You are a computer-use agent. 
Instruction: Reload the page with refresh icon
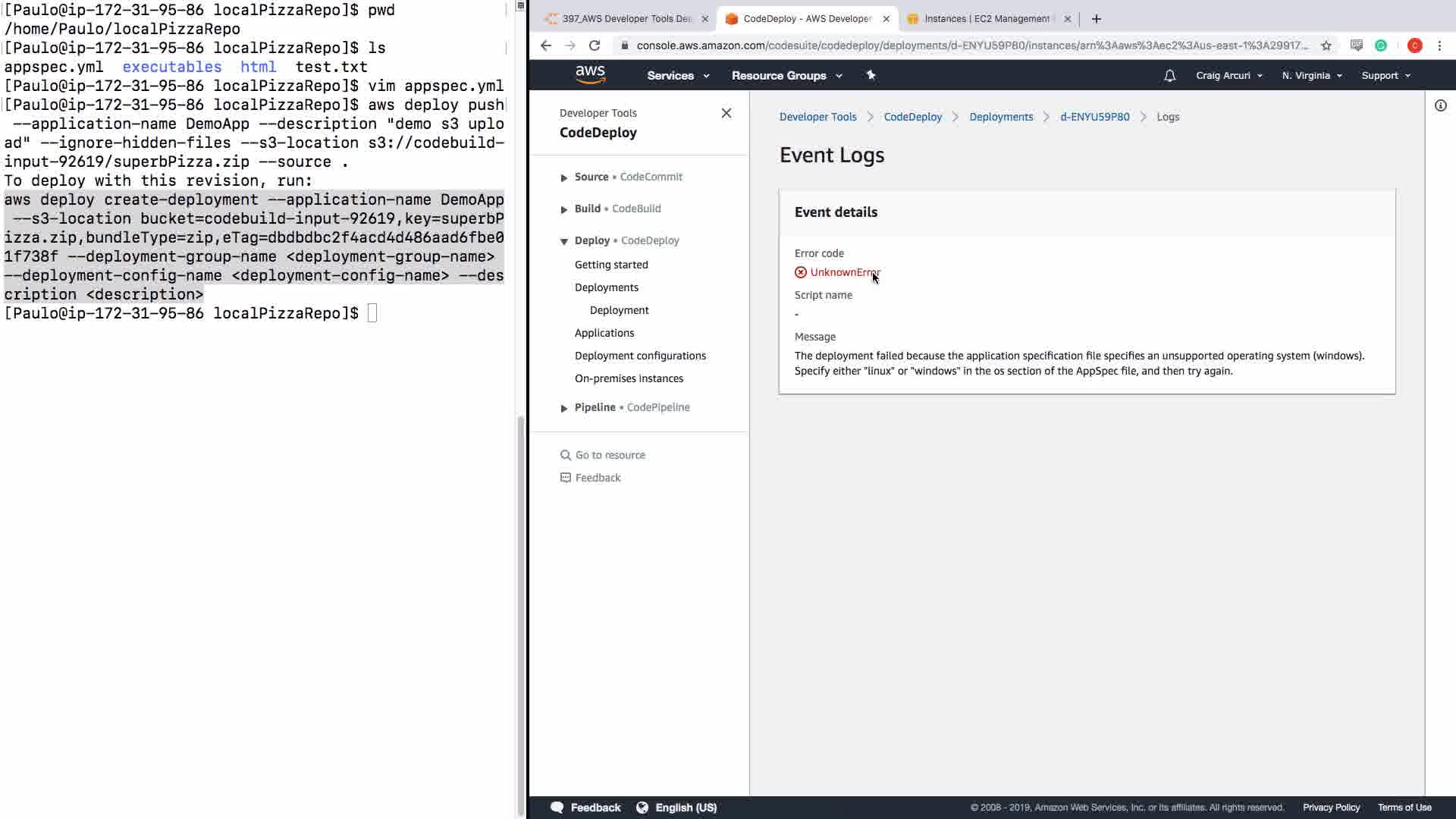(x=595, y=45)
